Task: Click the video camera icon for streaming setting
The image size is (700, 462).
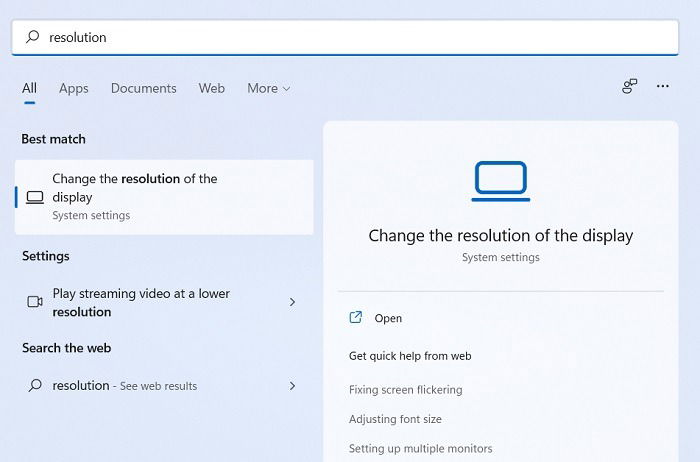Action: click(35, 302)
